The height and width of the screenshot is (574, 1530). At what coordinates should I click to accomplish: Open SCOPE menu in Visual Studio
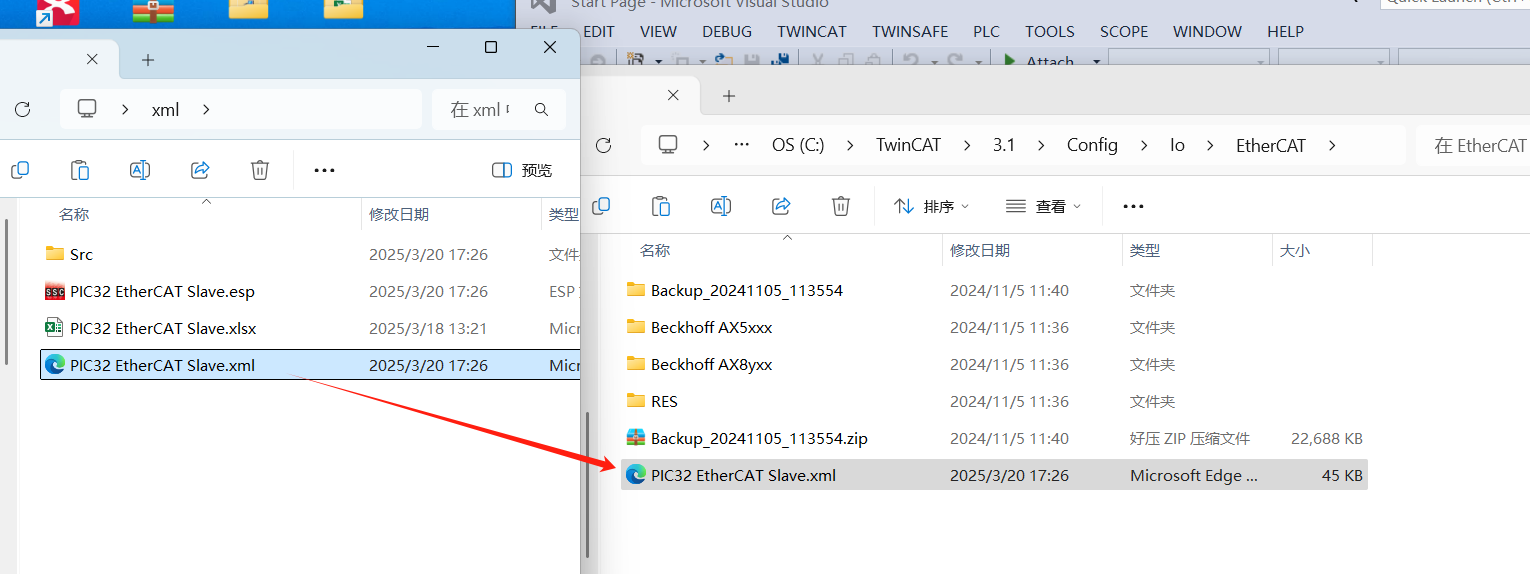[1124, 32]
